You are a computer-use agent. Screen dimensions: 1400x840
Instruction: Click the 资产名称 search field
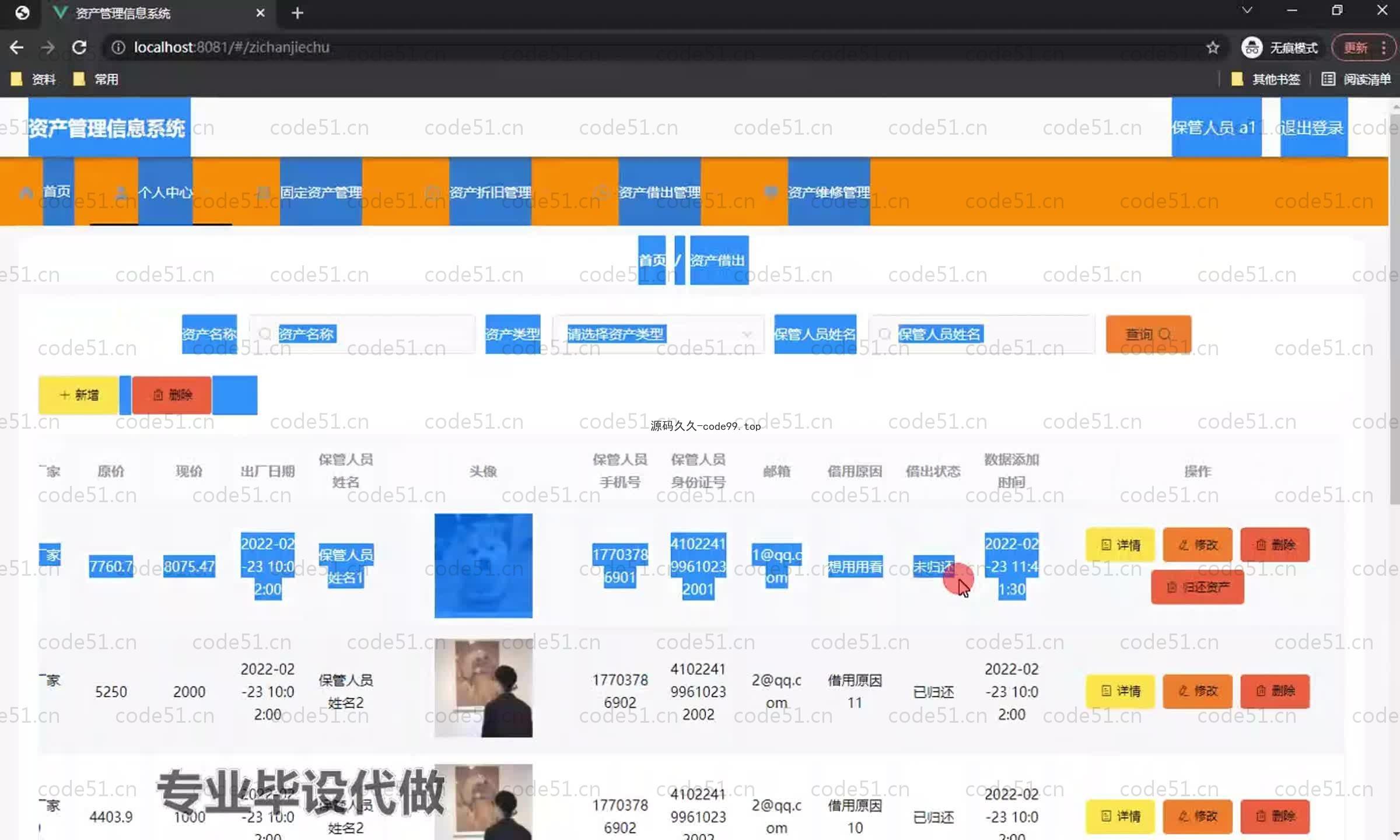pyautogui.click(x=362, y=334)
